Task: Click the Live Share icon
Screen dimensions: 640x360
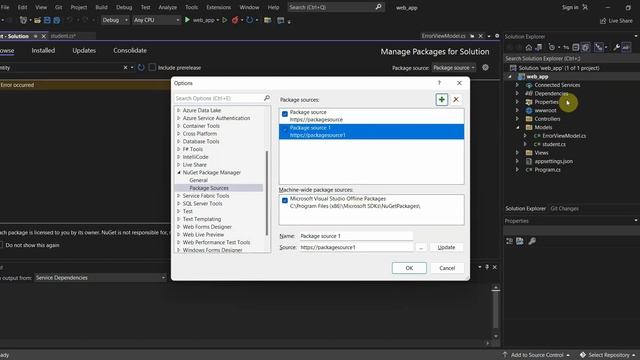Action: pyautogui.click(x=603, y=20)
